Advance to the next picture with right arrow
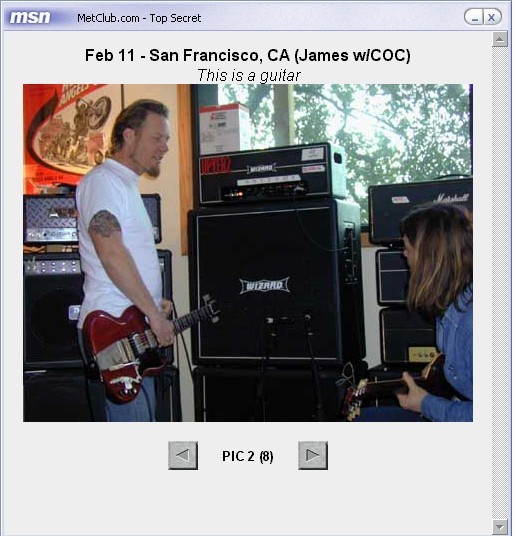The image size is (516, 536). 313,455
